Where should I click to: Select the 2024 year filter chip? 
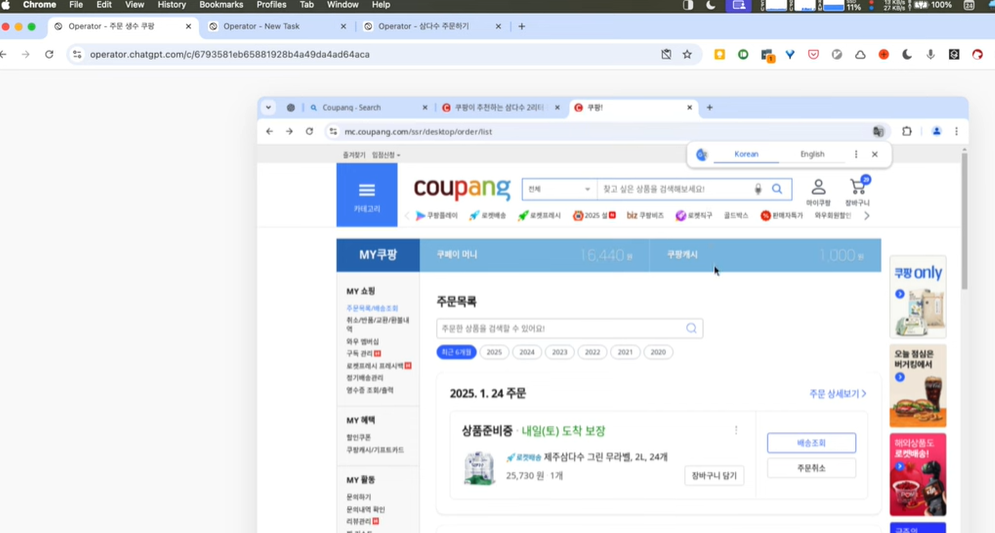pyautogui.click(x=527, y=352)
